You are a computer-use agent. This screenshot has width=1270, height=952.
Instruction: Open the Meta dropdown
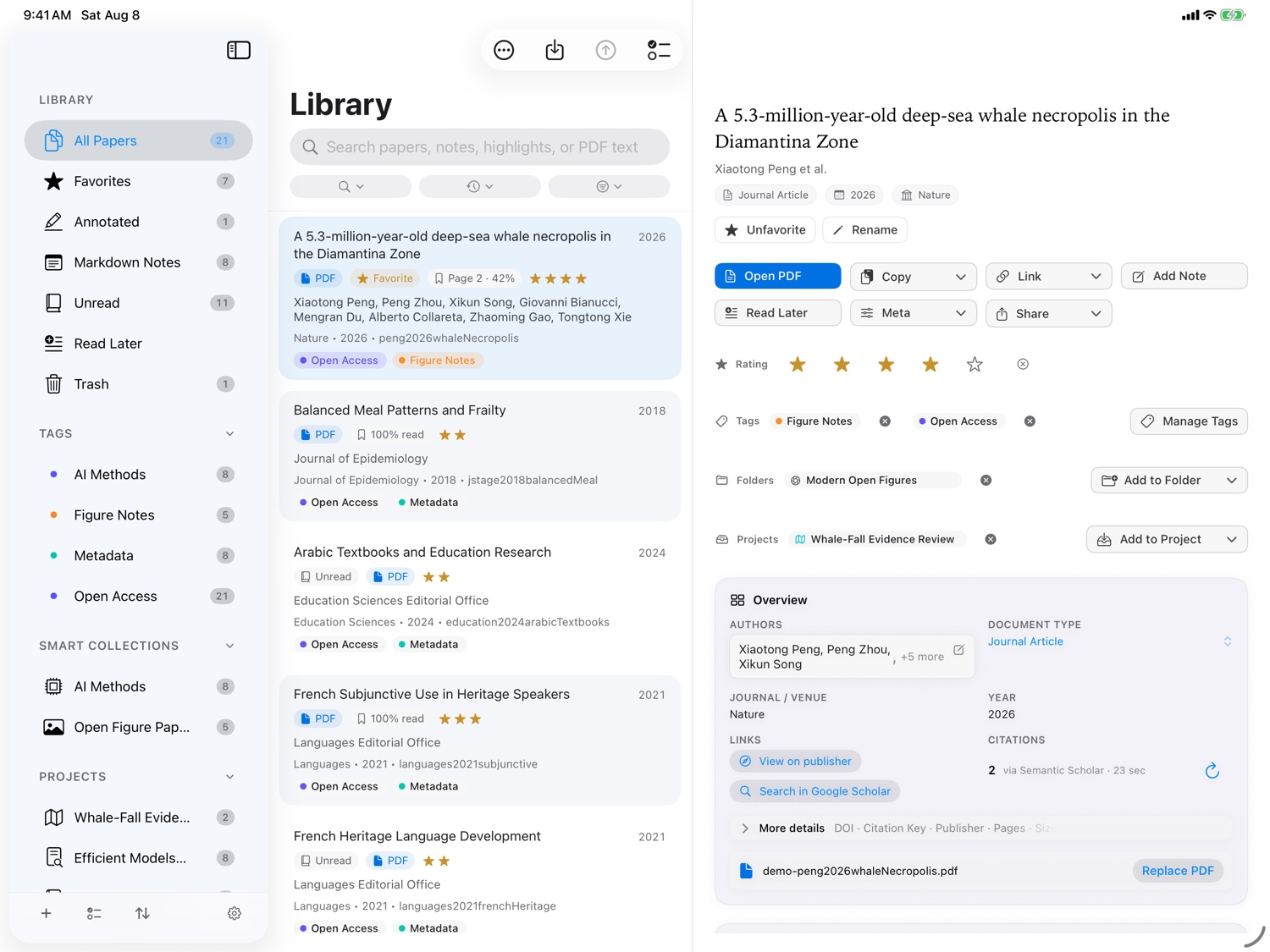point(913,313)
